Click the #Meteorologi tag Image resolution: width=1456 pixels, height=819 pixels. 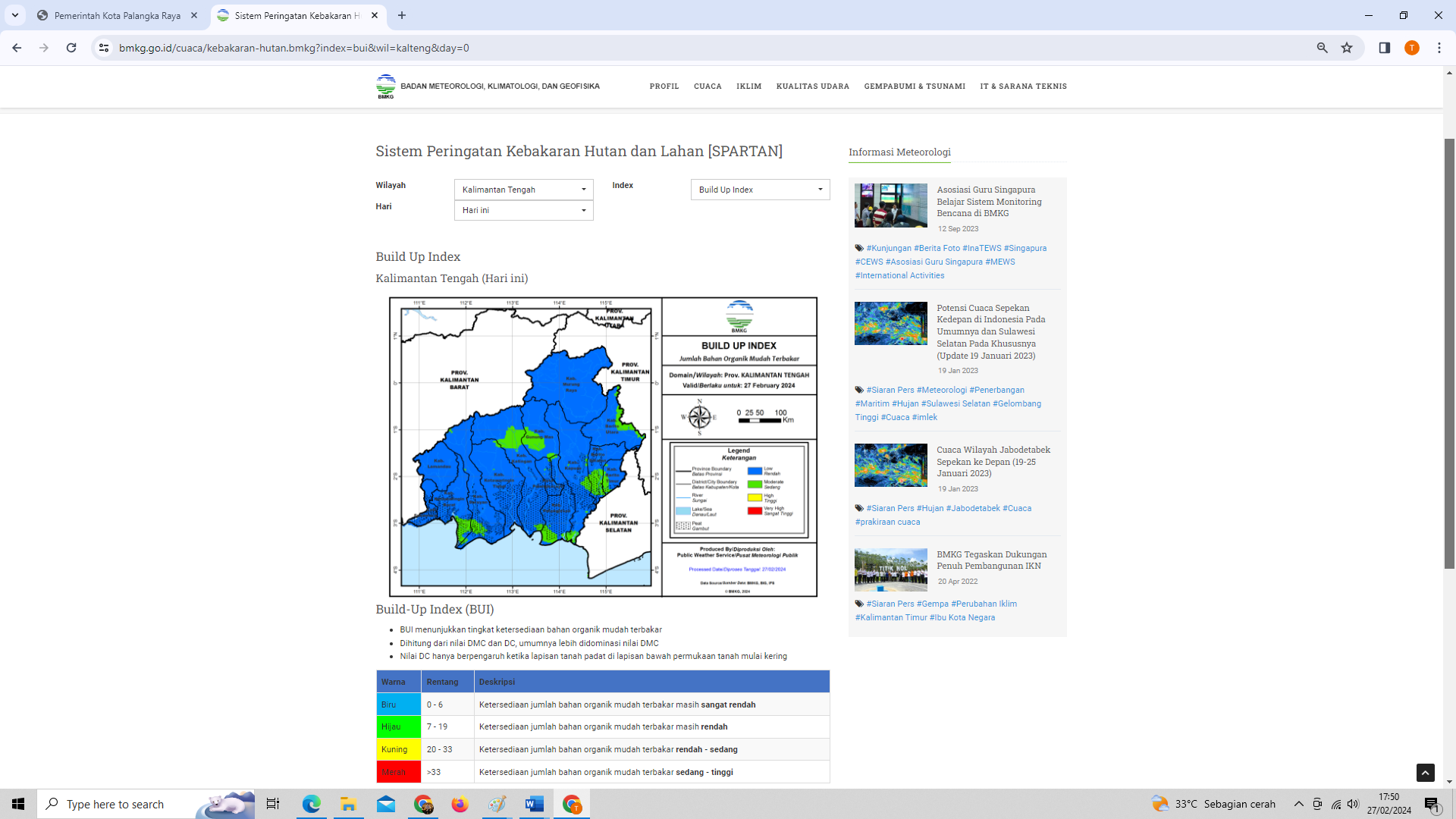942,390
